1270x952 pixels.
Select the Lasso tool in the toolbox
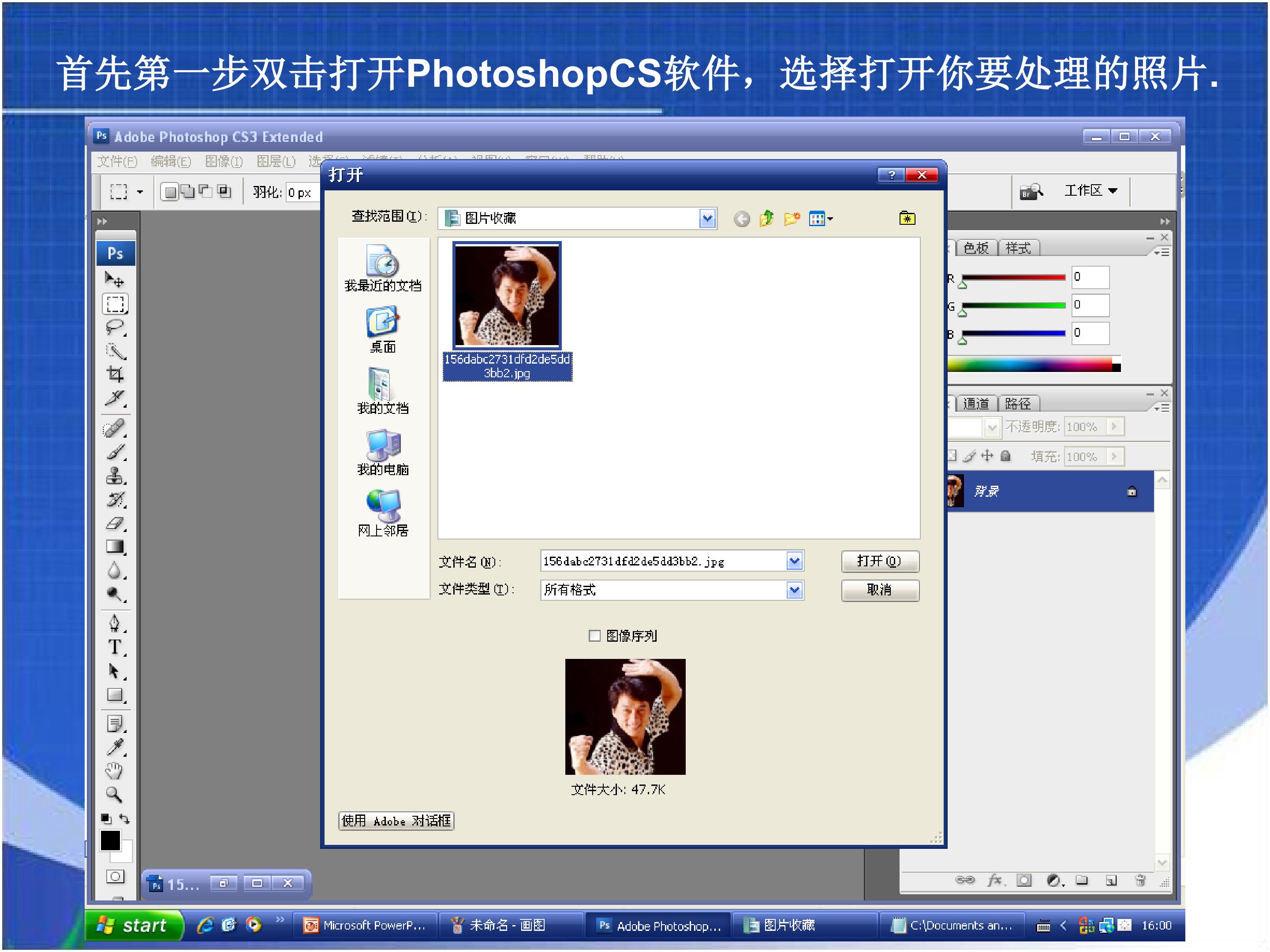pyautogui.click(x=115, y=327)
